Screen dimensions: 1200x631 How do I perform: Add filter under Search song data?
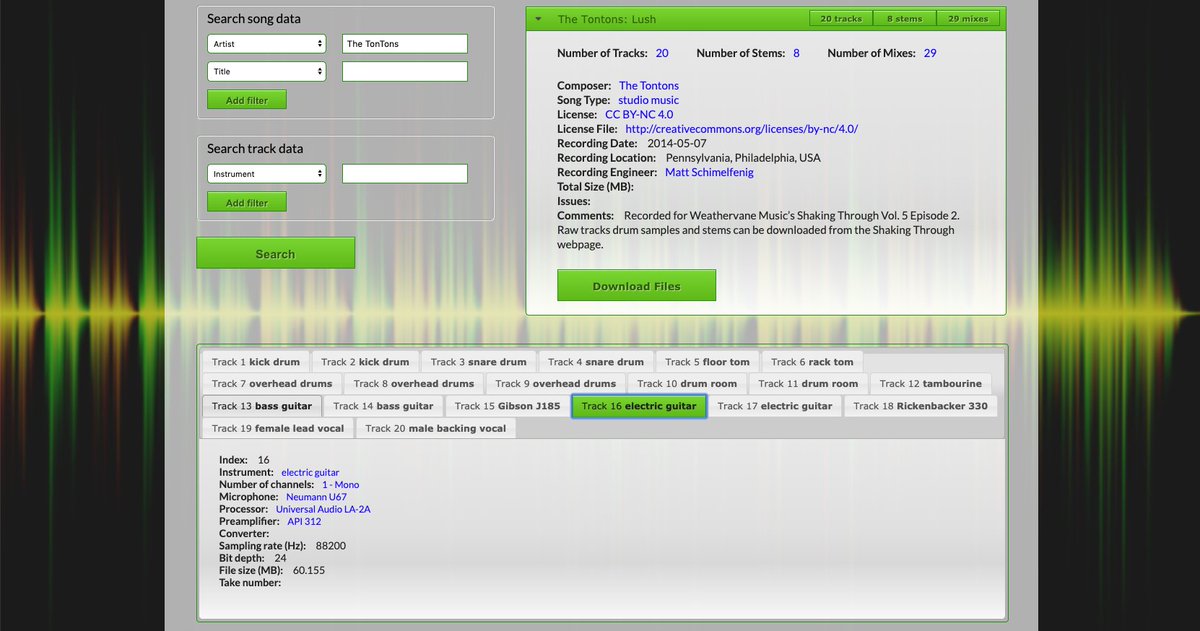pyautogui.click(x=247, y=100)
